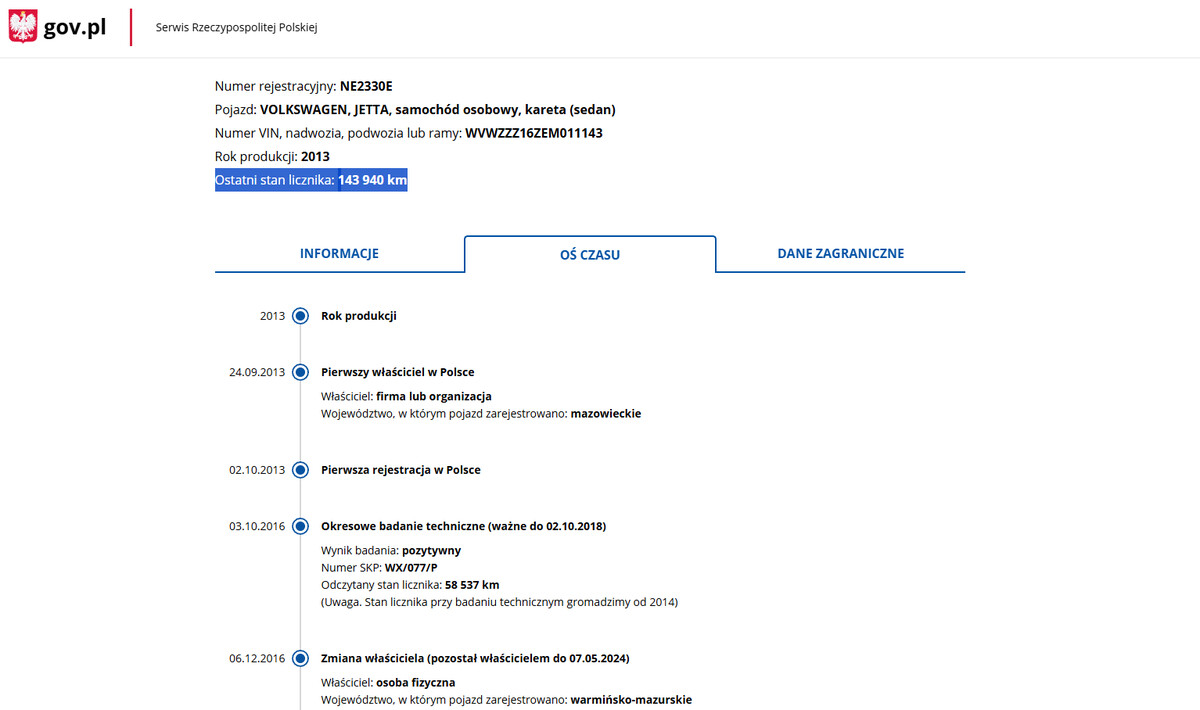This screenshot has width=1200, height=710.
Task: Click the 06.12.2016 date label
Action: pyautogui.click(x=257, y=658)
